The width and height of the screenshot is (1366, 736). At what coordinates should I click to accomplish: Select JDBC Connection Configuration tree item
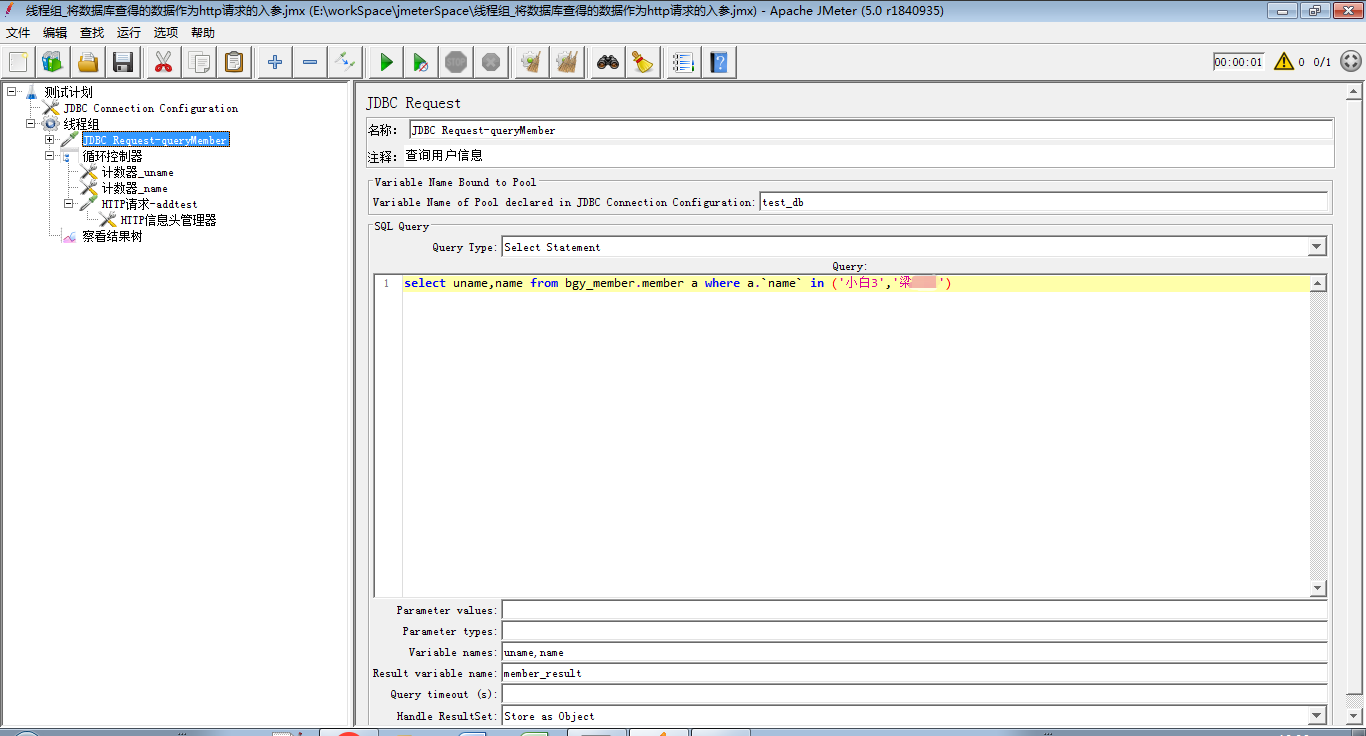click(x=151, y=108)
